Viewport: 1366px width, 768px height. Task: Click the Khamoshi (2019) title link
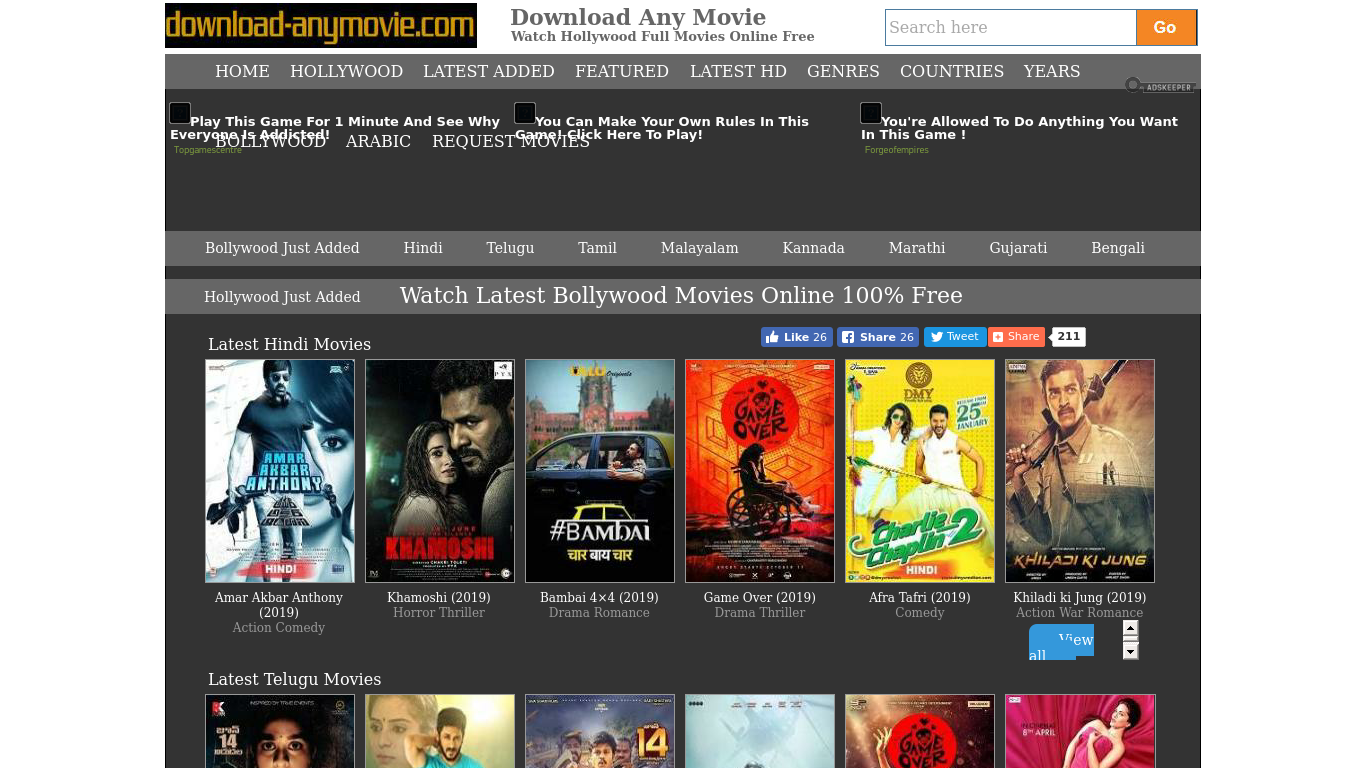click(x=439, y=598)
